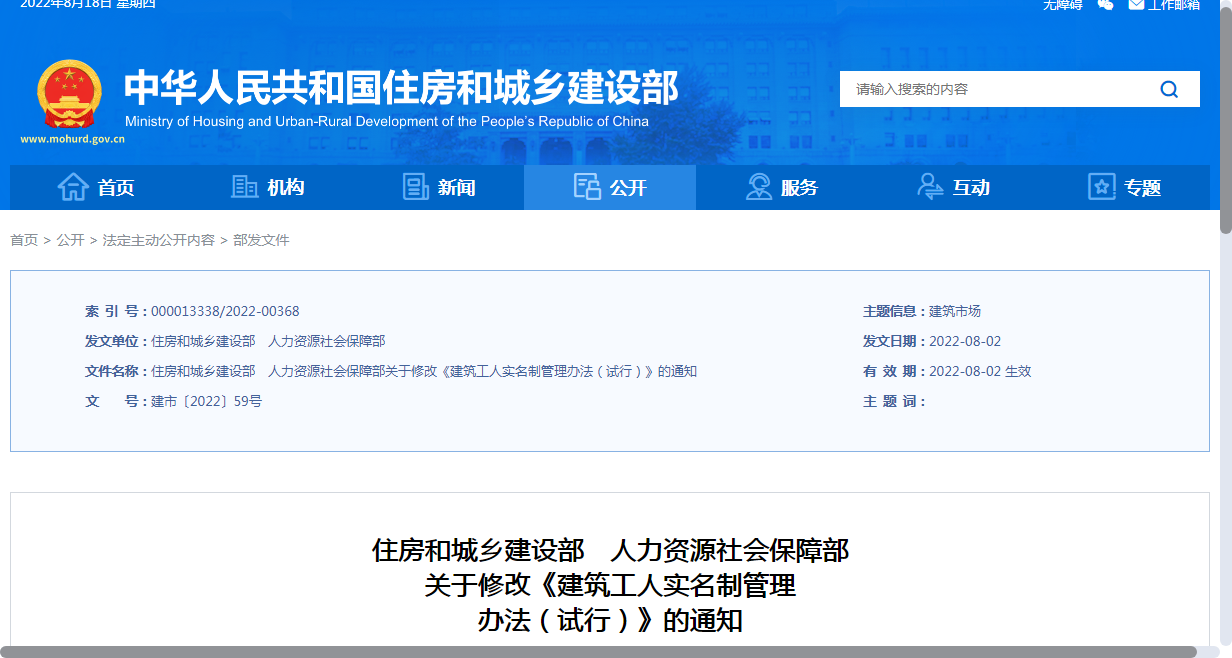Click the magnifier search icon
This screenshot has width=1232, height=658.
[x=1169, y=89]
